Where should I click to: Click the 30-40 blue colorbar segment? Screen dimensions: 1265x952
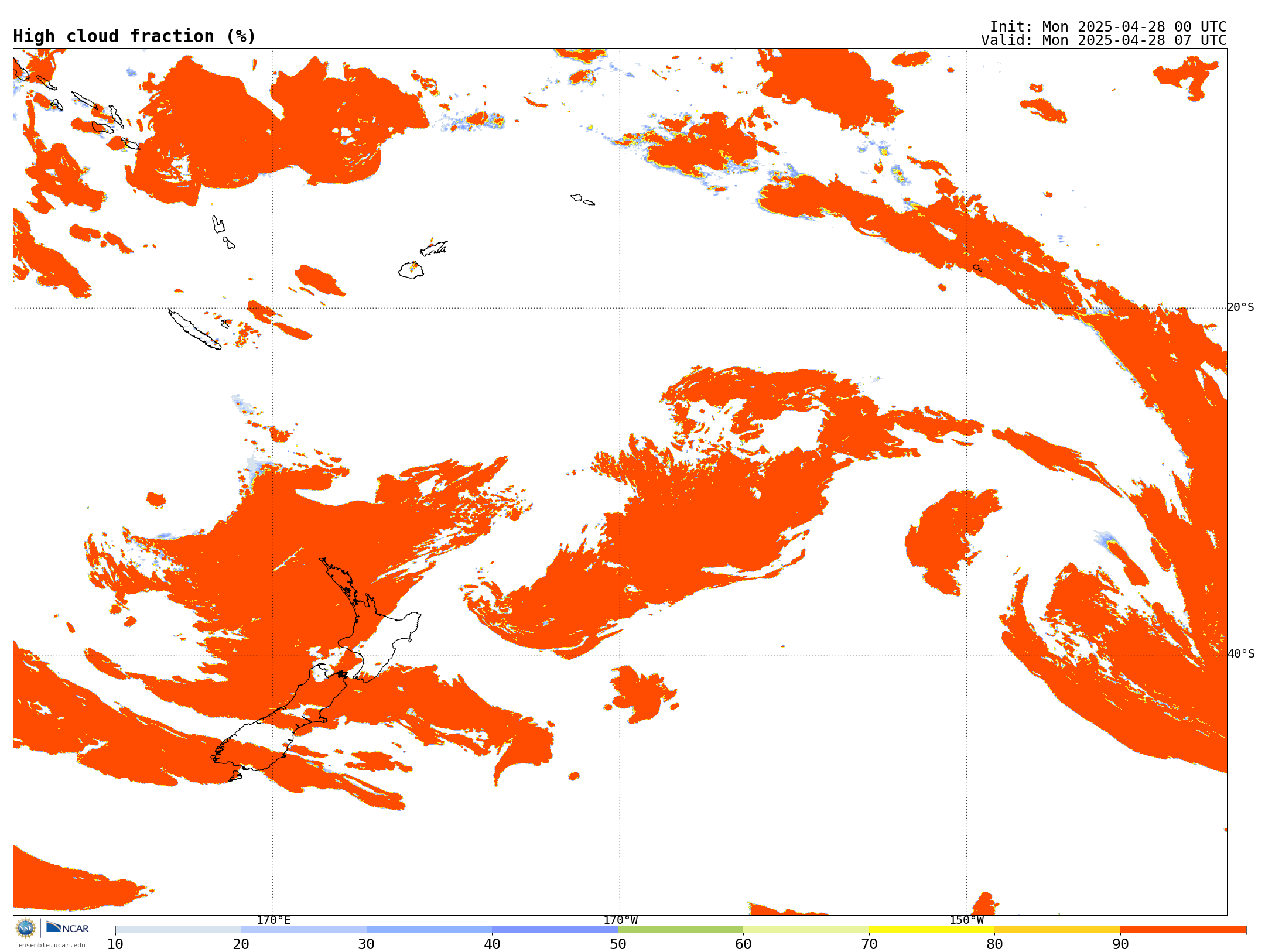pyautogui.click(x=429, y=930)
